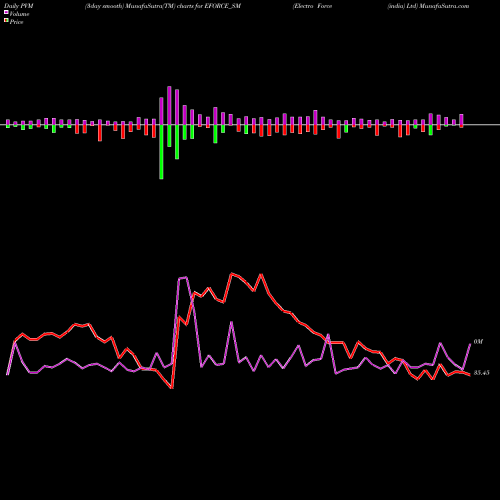Click the '85.45' price end label

coord(481,373)
